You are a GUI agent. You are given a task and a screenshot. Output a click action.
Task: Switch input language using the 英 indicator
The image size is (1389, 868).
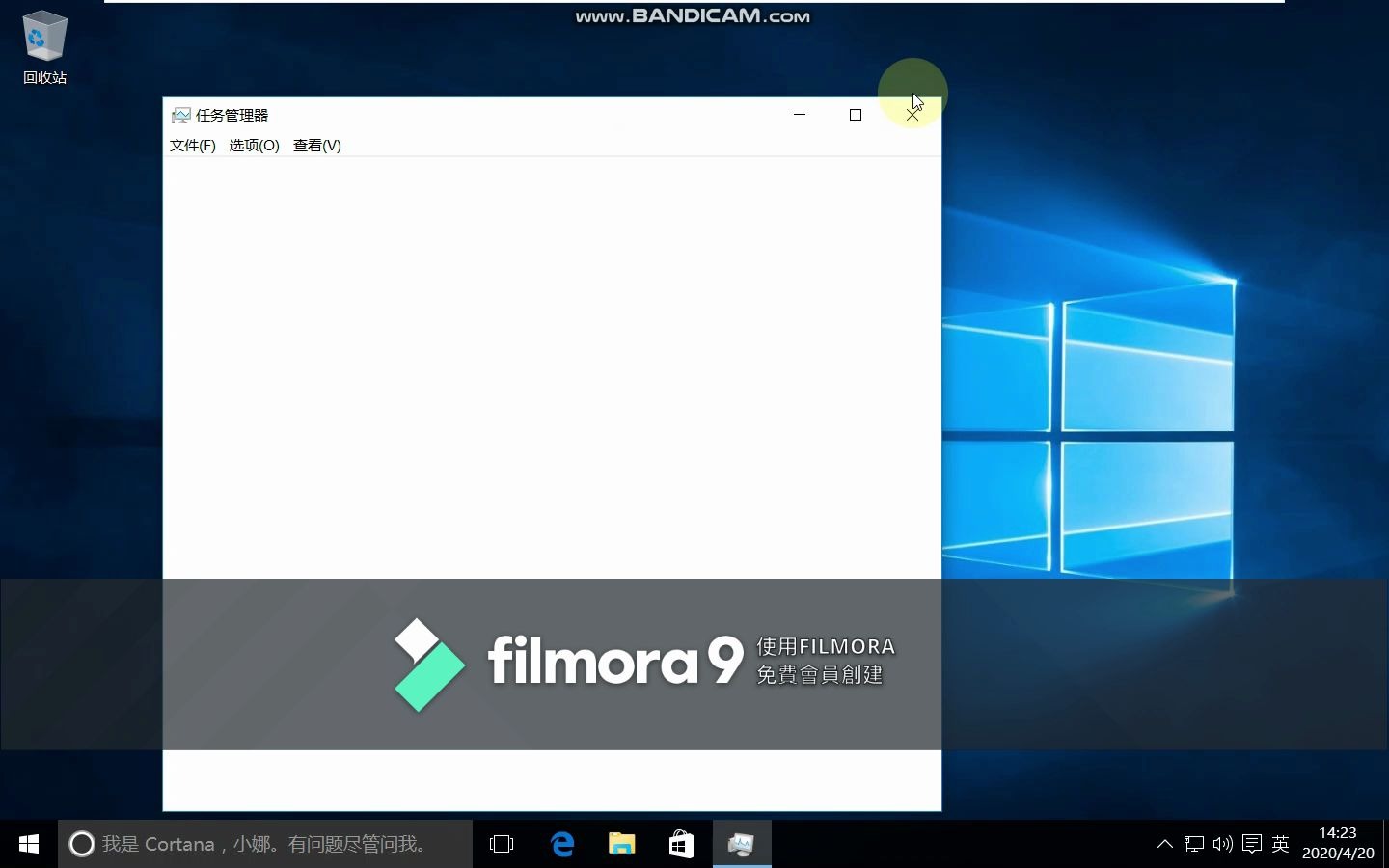pyautogui.click(x=1279, y=844)
